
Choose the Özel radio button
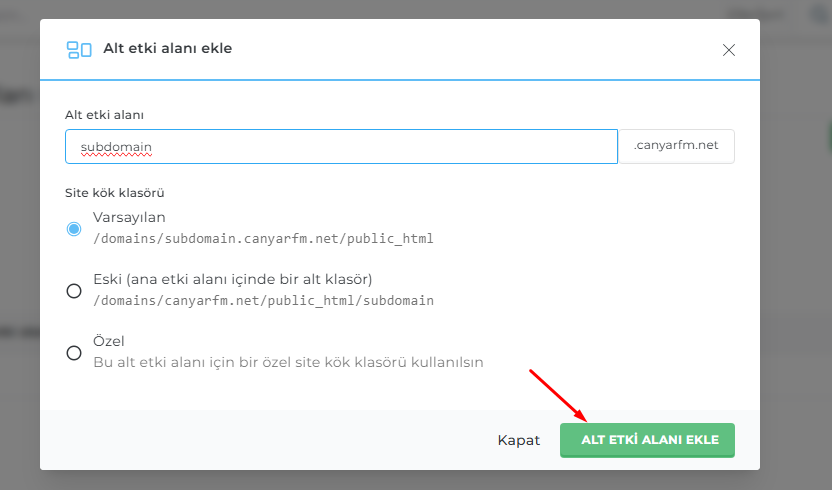pyautogui.click(x=74, y=352)
